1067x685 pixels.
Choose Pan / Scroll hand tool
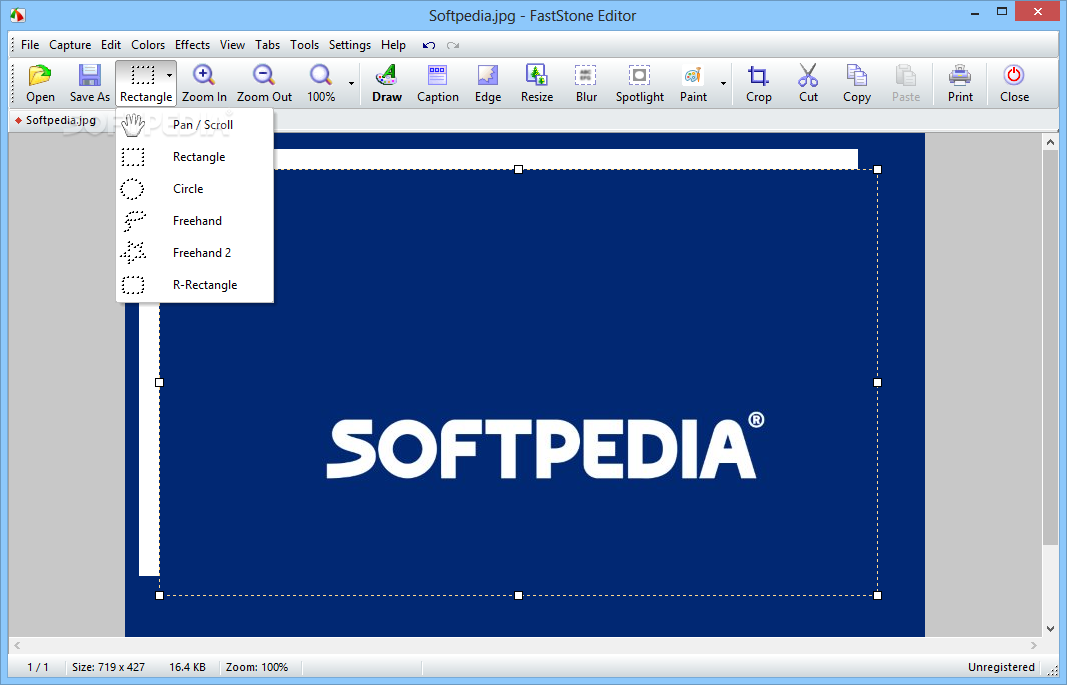(195, 124)
